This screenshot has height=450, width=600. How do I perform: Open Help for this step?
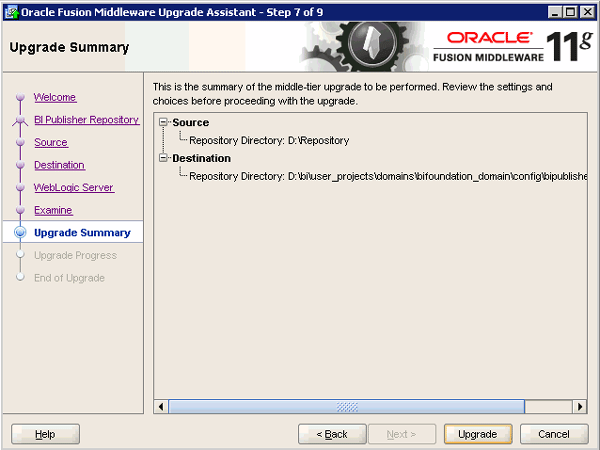45,434
